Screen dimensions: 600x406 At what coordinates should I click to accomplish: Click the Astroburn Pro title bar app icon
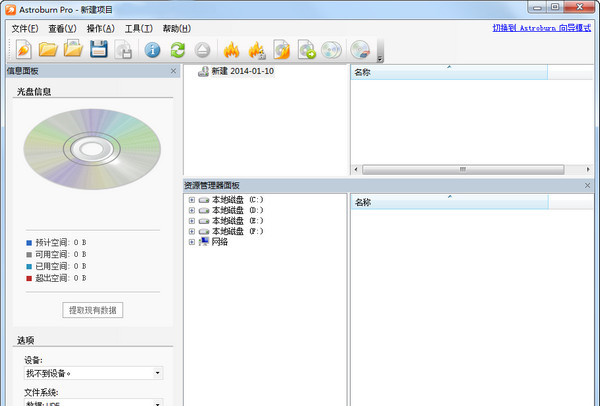coord(11,10)
